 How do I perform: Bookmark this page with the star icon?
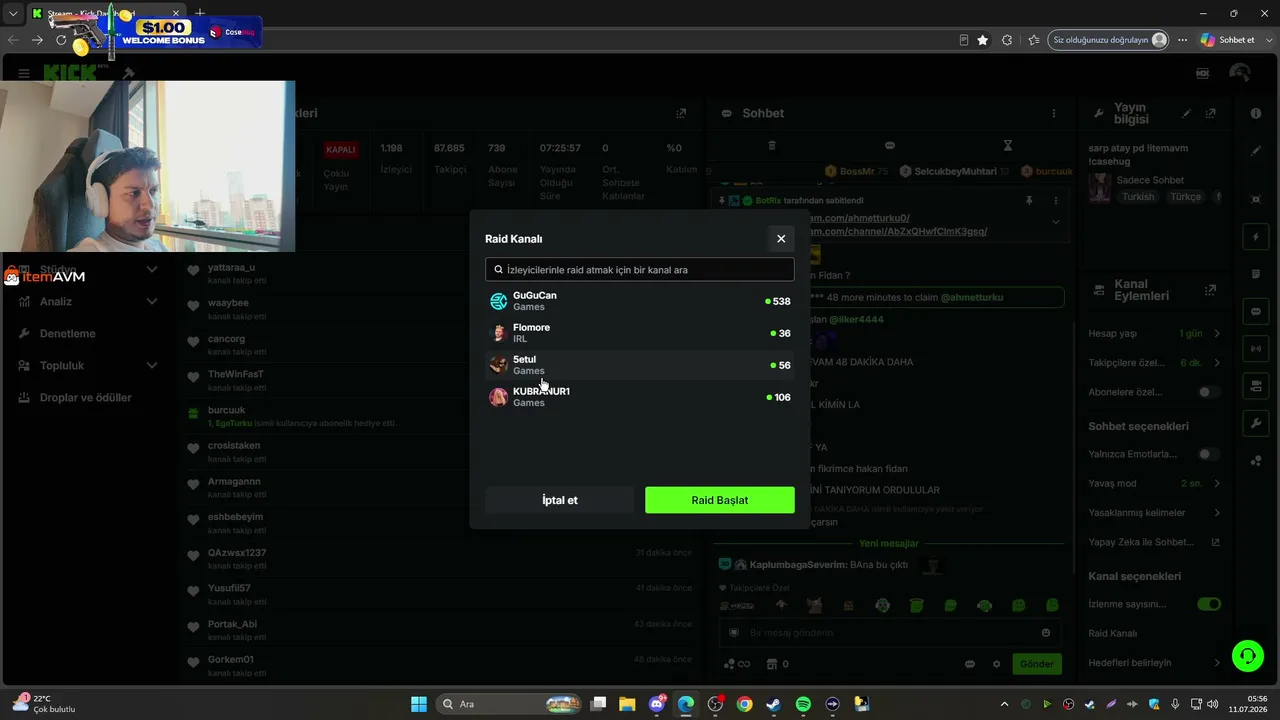[x=983, y=40]
